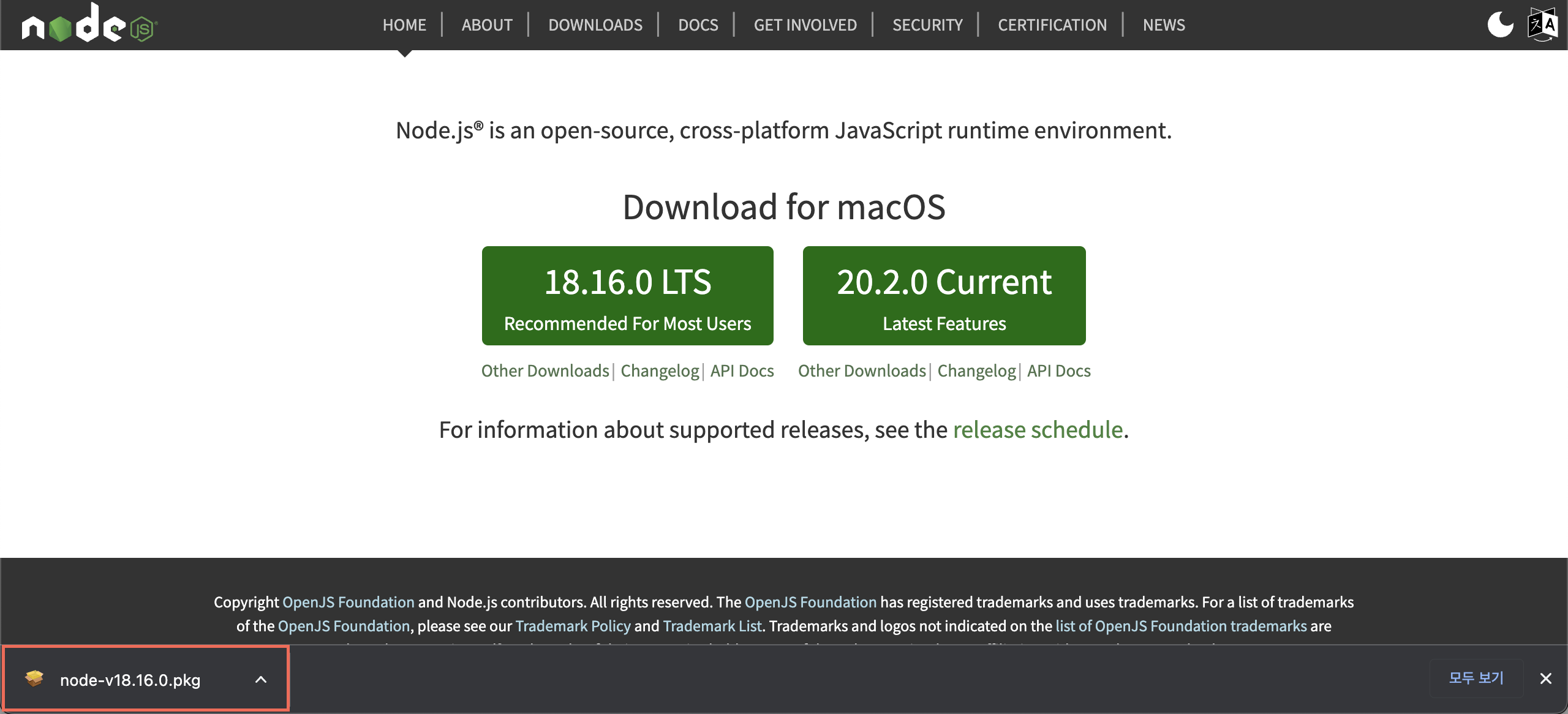1568x714 pixels.
Task: Click the Node.js logo in the header
Action: point(89,24)
